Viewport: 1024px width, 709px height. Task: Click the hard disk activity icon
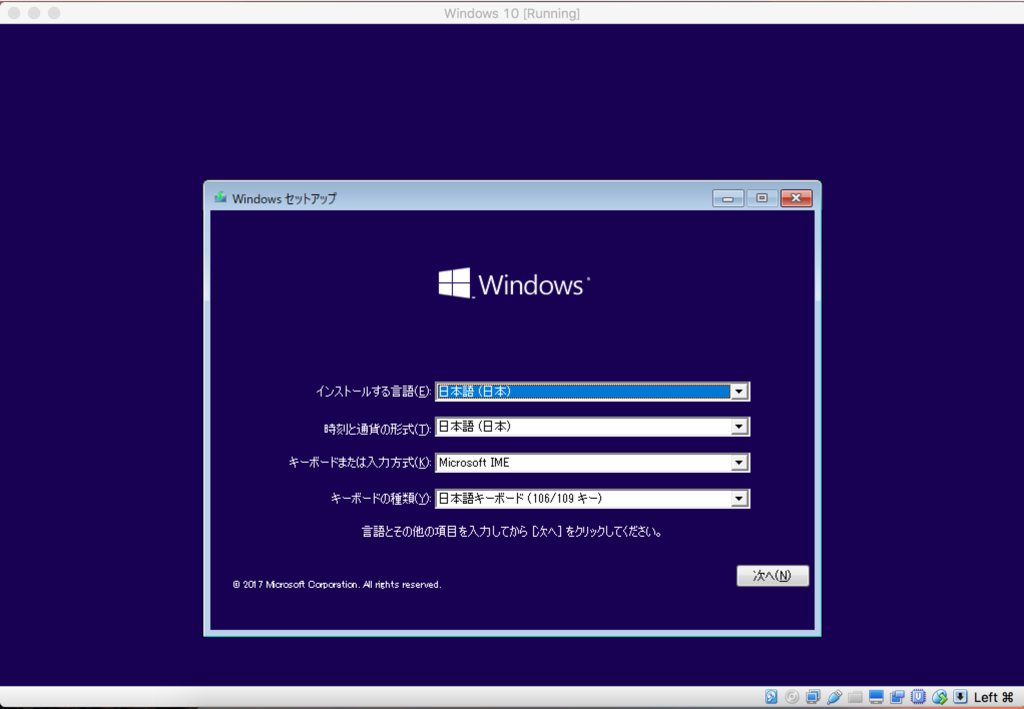pos(772,696)
